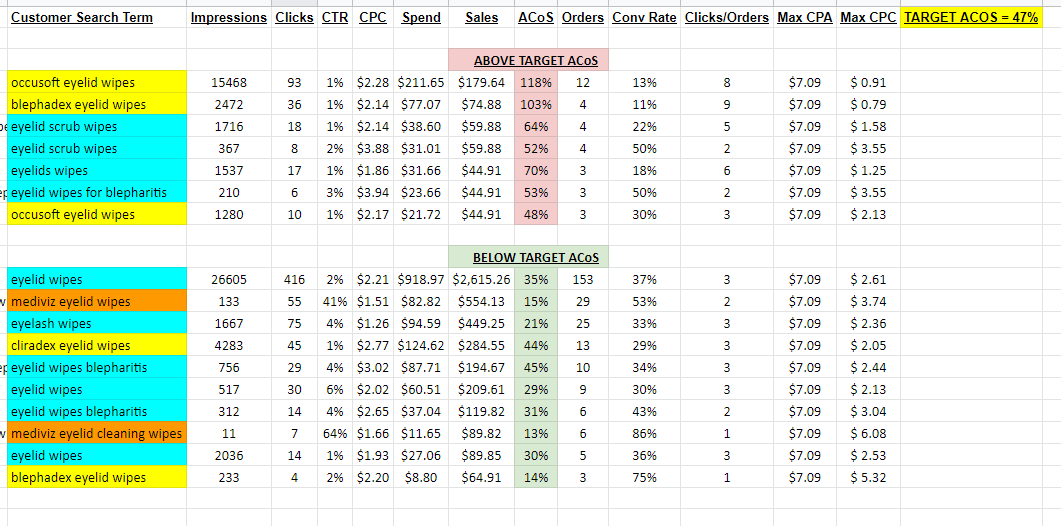Click the Max CPC column header
This screenshot has height=526, width=1061.
(x=868, y=18)
